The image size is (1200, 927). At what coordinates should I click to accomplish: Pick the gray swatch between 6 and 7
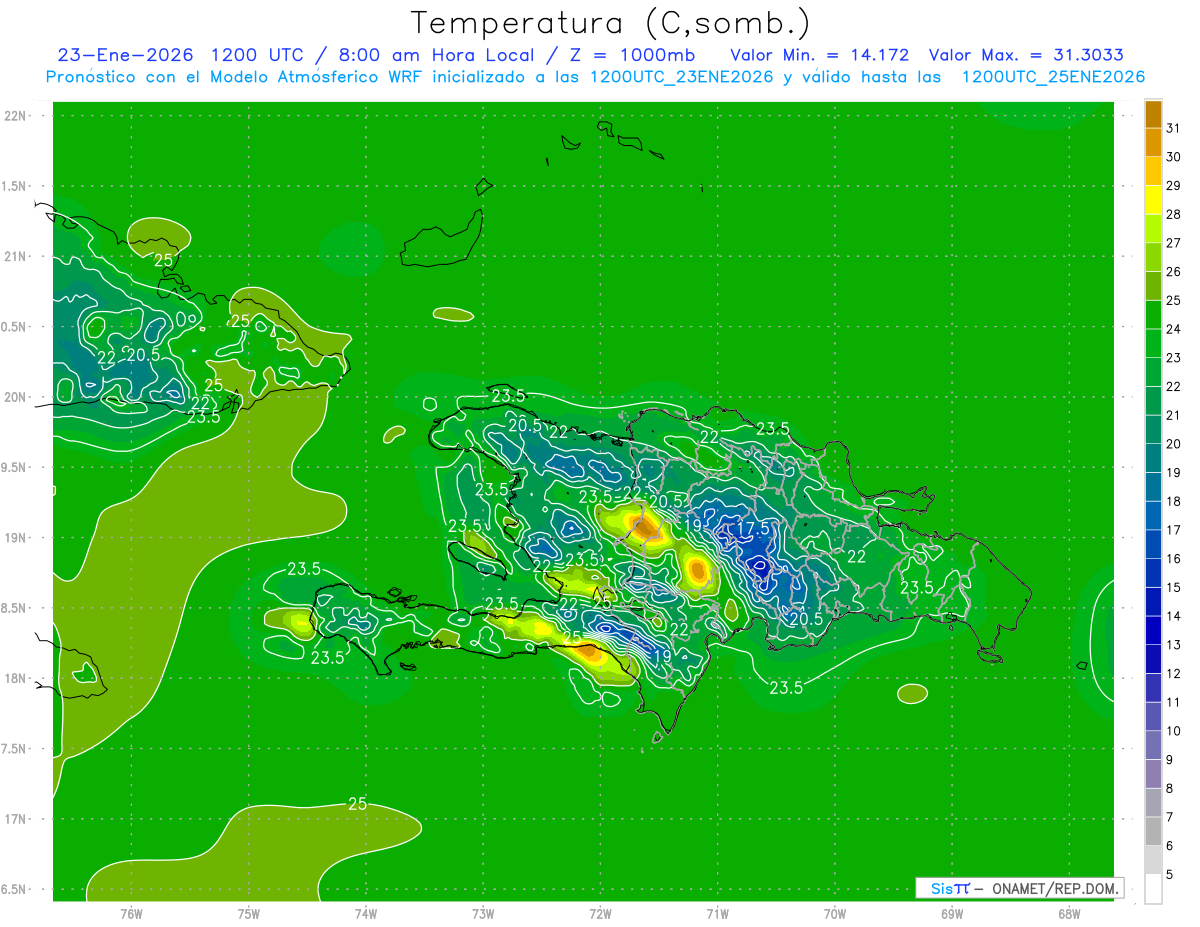coord(1153,831)
